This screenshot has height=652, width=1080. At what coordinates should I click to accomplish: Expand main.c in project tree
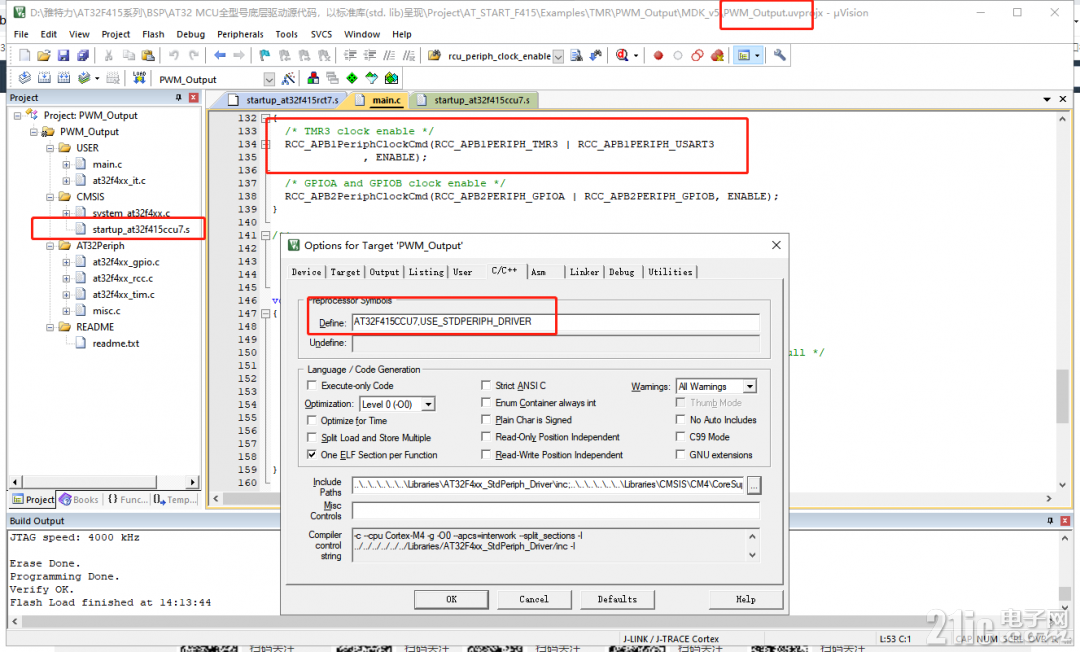pos(66,165)
